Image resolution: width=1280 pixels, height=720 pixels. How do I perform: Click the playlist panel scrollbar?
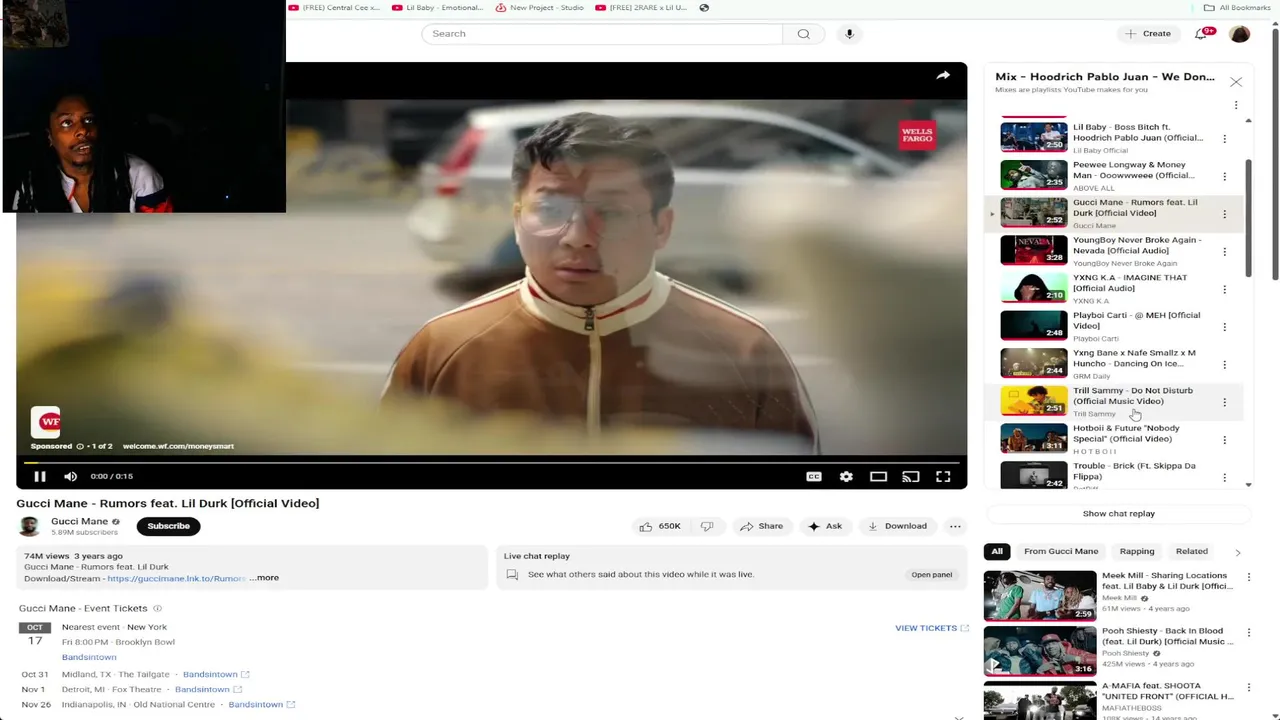1248,220
